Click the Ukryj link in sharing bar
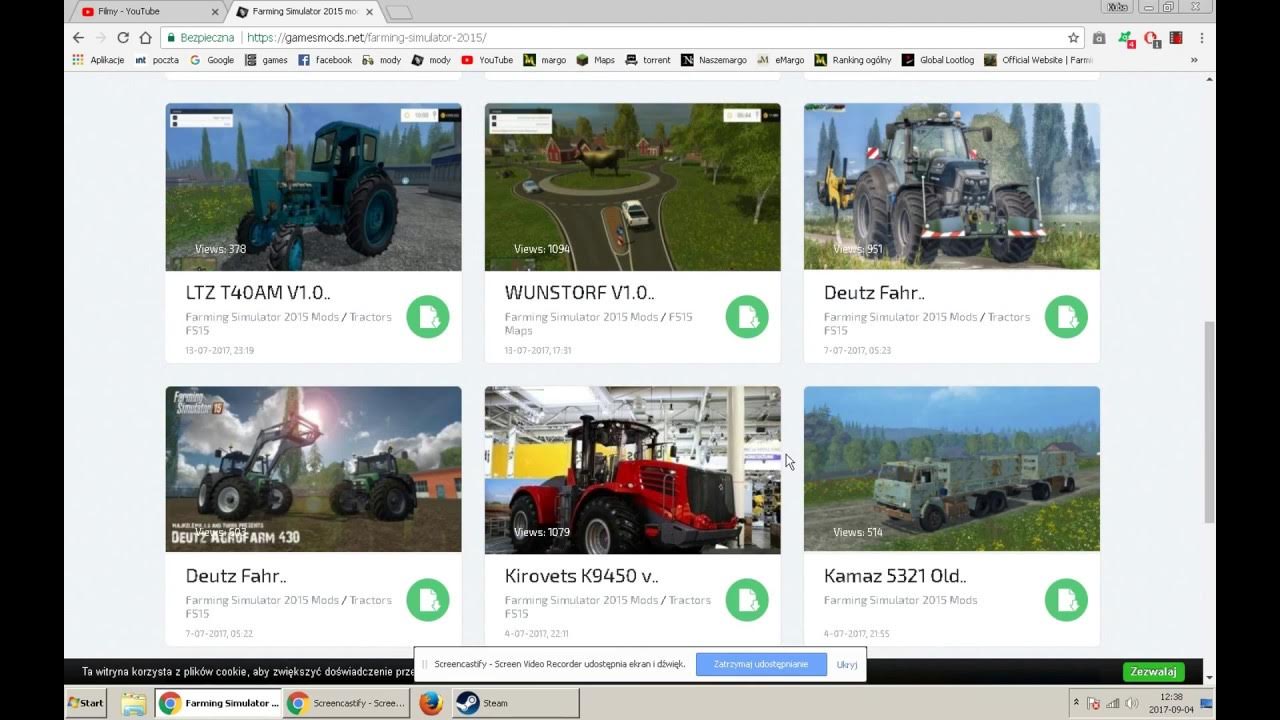The width and height of the screenshot is (1280, 720). (x=847, y=665)
